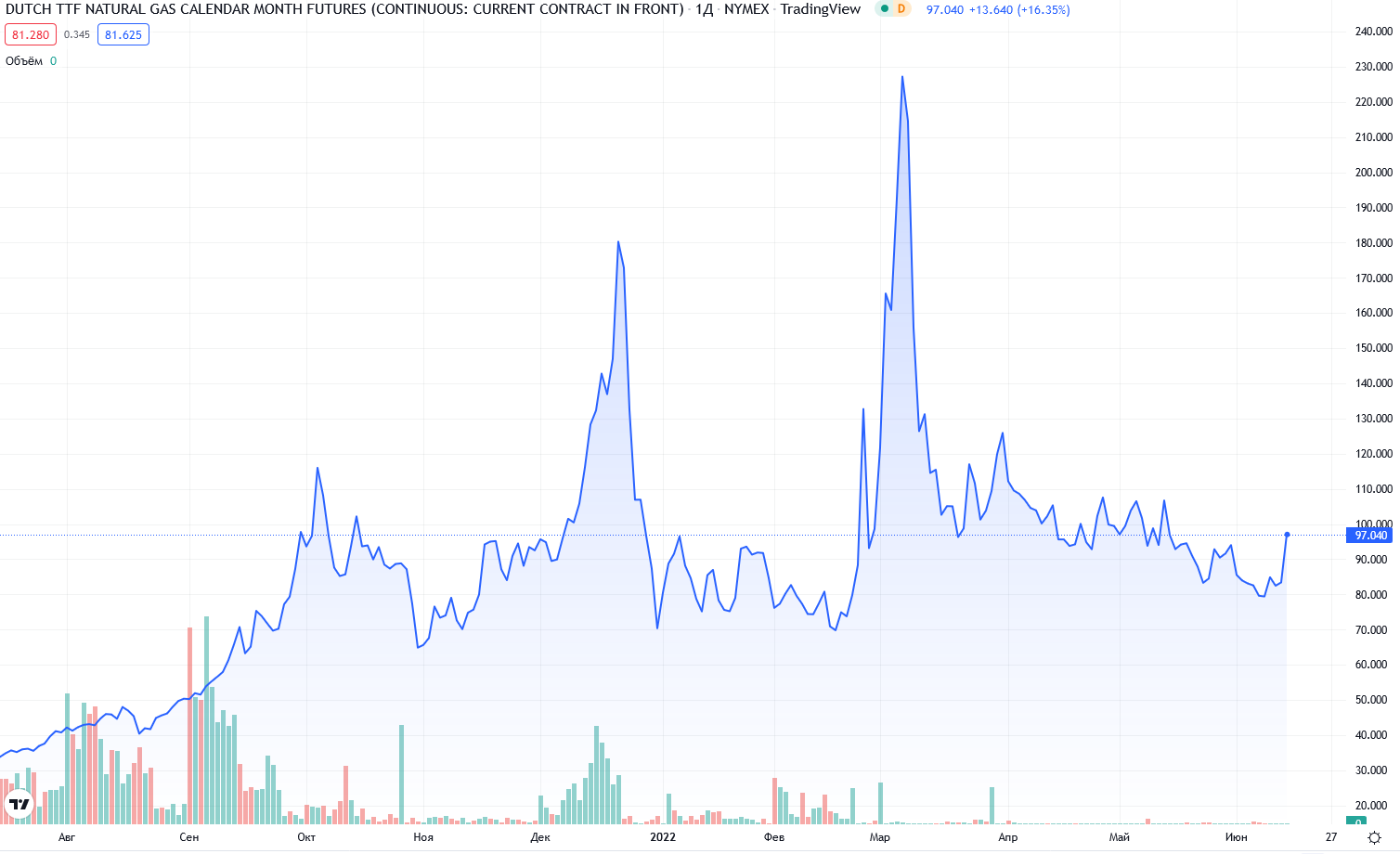Image resolution: width=1400 pixels, height=854 pixels.
Task: Click the TradingView text in chart title
Action: click(820, 9)
